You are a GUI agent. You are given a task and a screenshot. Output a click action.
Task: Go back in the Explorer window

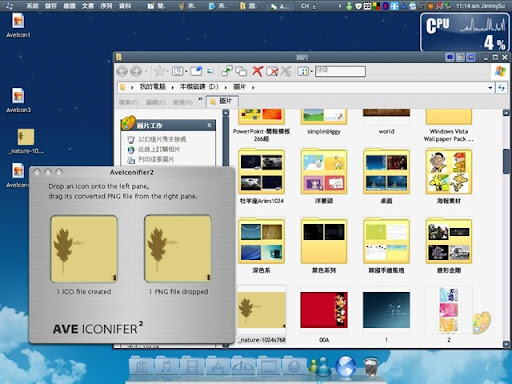coord(122,71)
